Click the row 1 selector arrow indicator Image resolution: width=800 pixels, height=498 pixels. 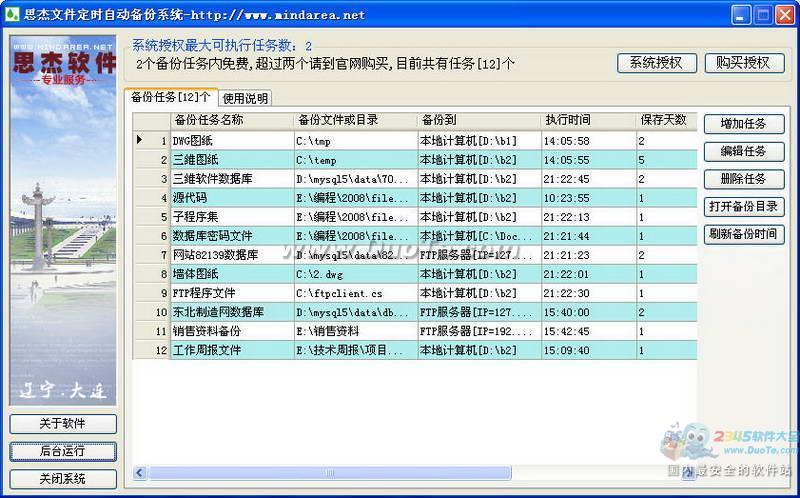[140, 141]
